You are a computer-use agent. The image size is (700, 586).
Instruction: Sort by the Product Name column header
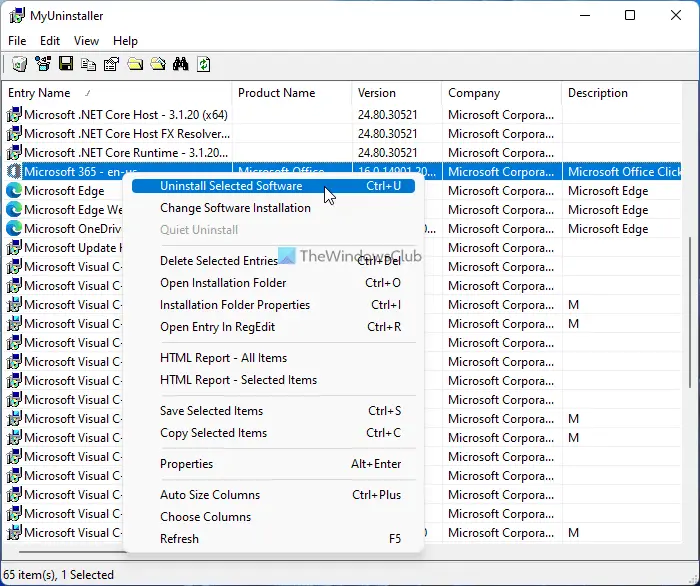pyautogui.click(x=292, y=93)
